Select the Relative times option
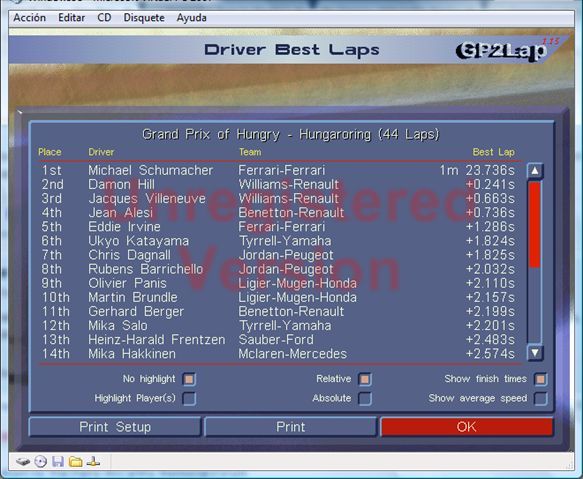The image size is (583, 479). coord(364,379)
